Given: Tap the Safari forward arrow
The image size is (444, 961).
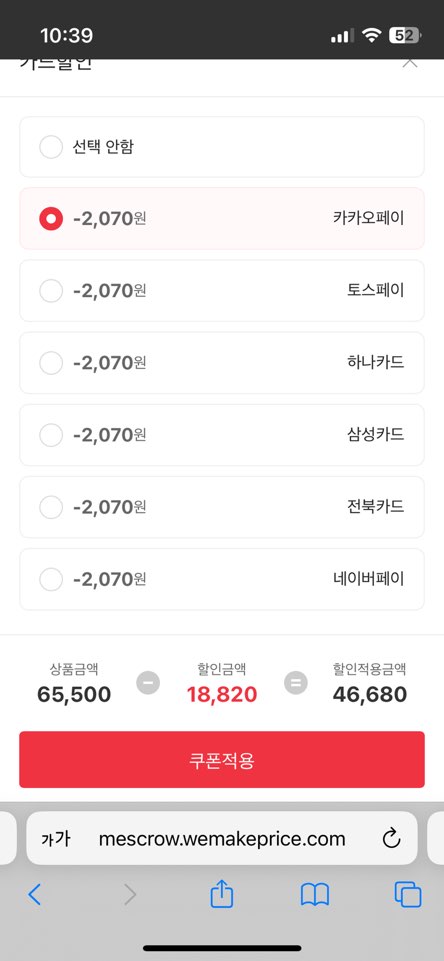Looking at the screenshot, I should [130, 894].
